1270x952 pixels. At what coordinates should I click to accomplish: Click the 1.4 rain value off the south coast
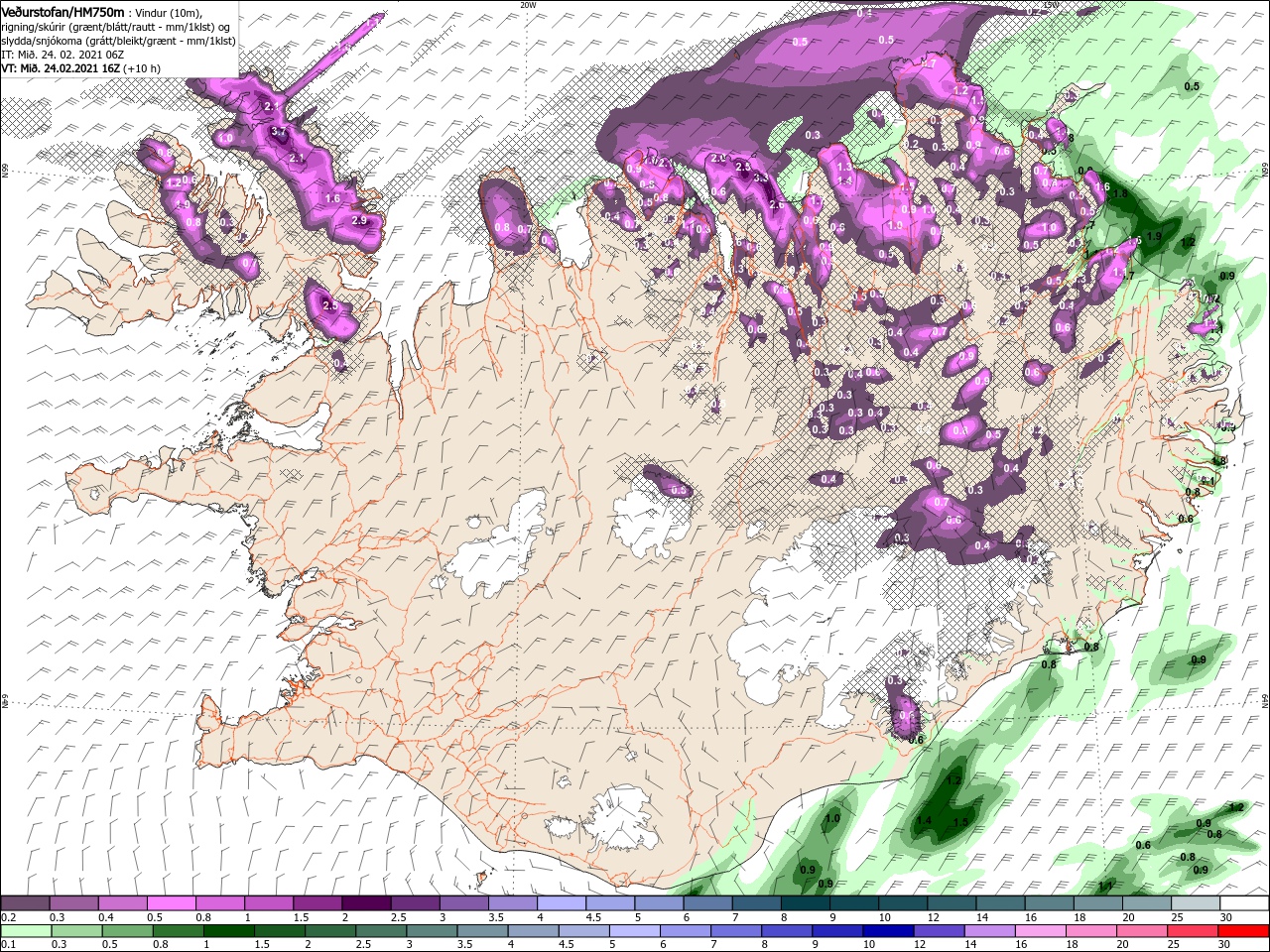tap(924, 821)
